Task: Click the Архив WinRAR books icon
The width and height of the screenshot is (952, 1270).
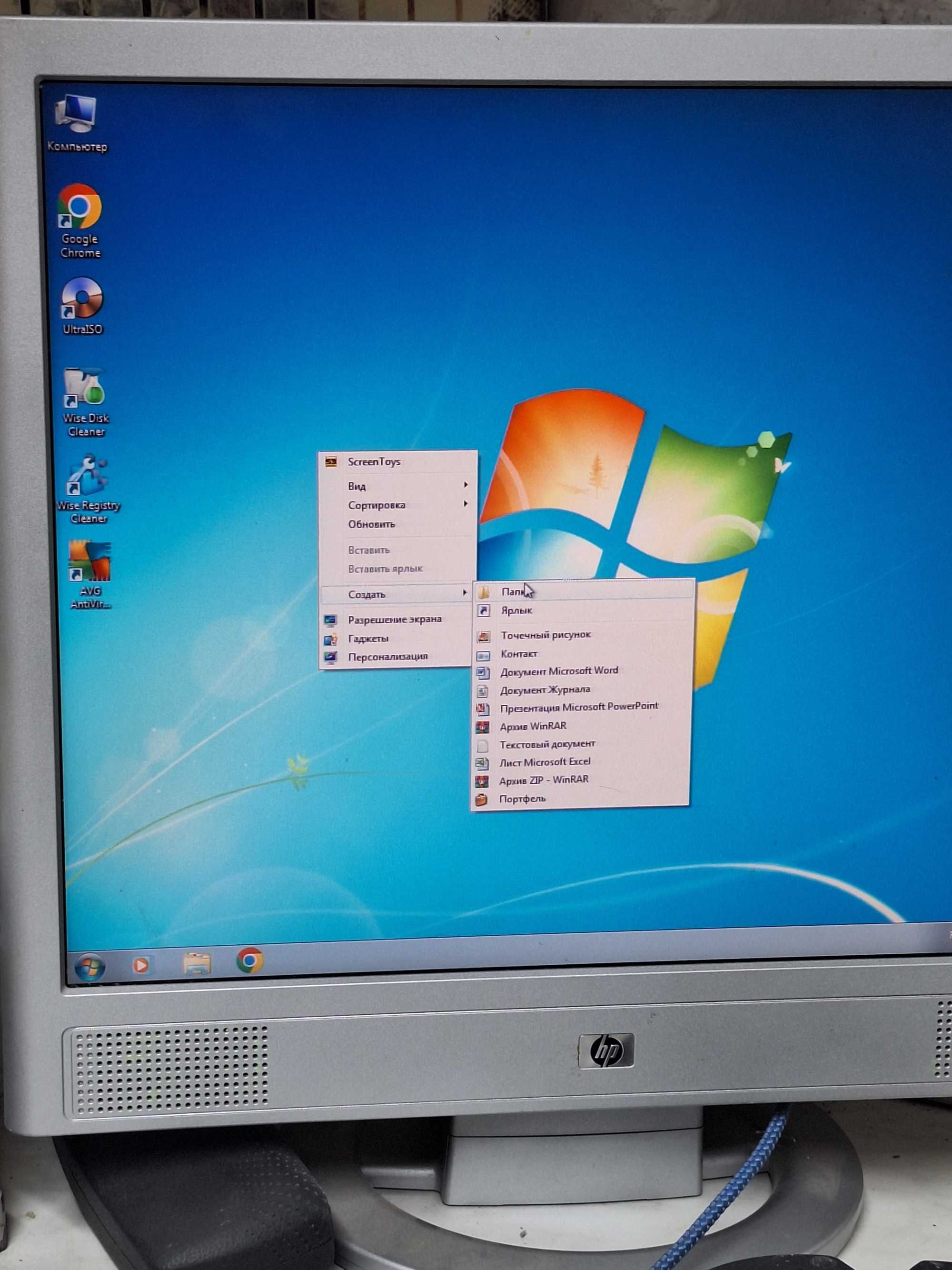Action: [x=483, y=728]
